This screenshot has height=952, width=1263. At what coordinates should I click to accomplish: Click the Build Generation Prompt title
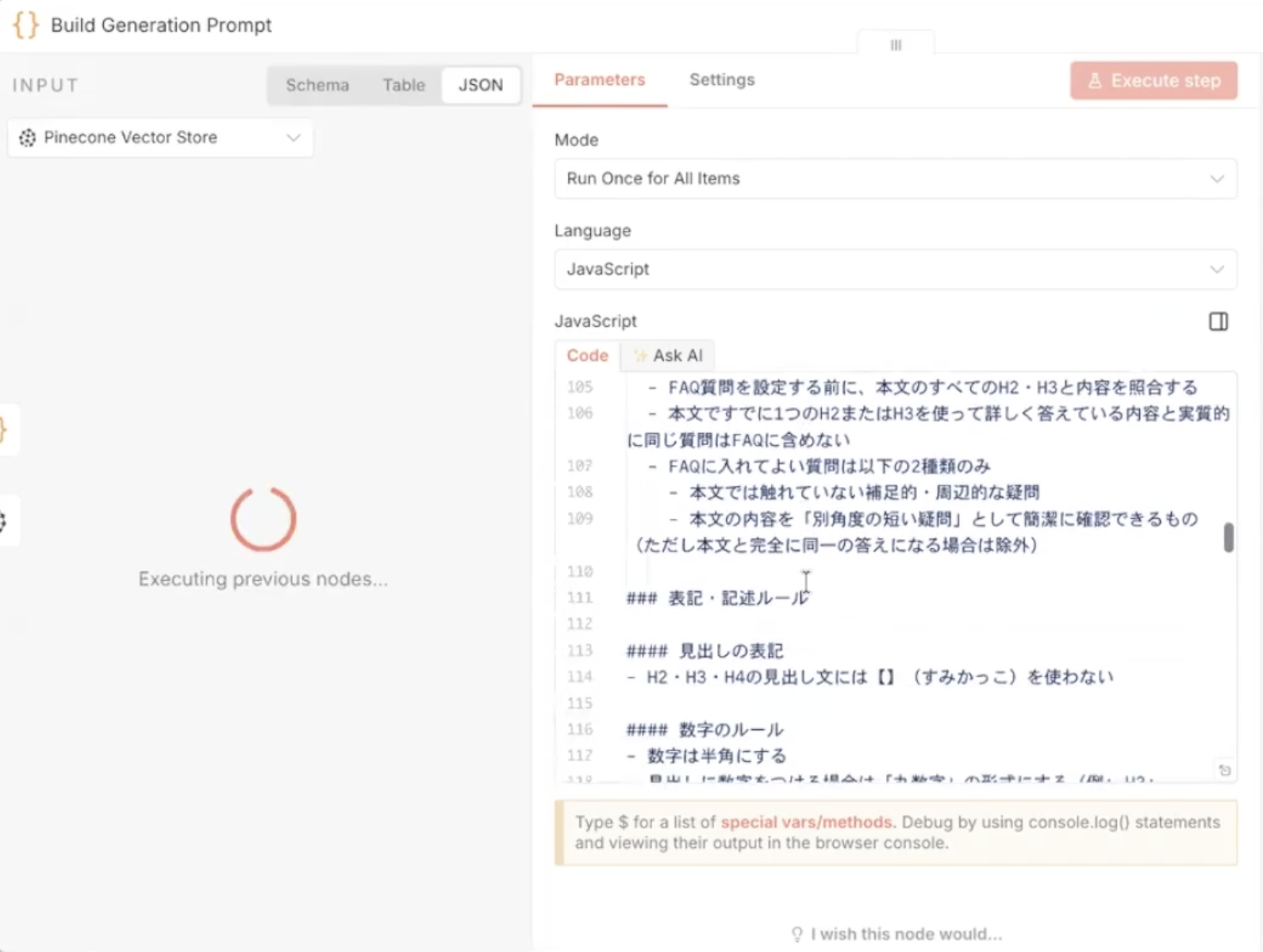(x=161, y=25)
